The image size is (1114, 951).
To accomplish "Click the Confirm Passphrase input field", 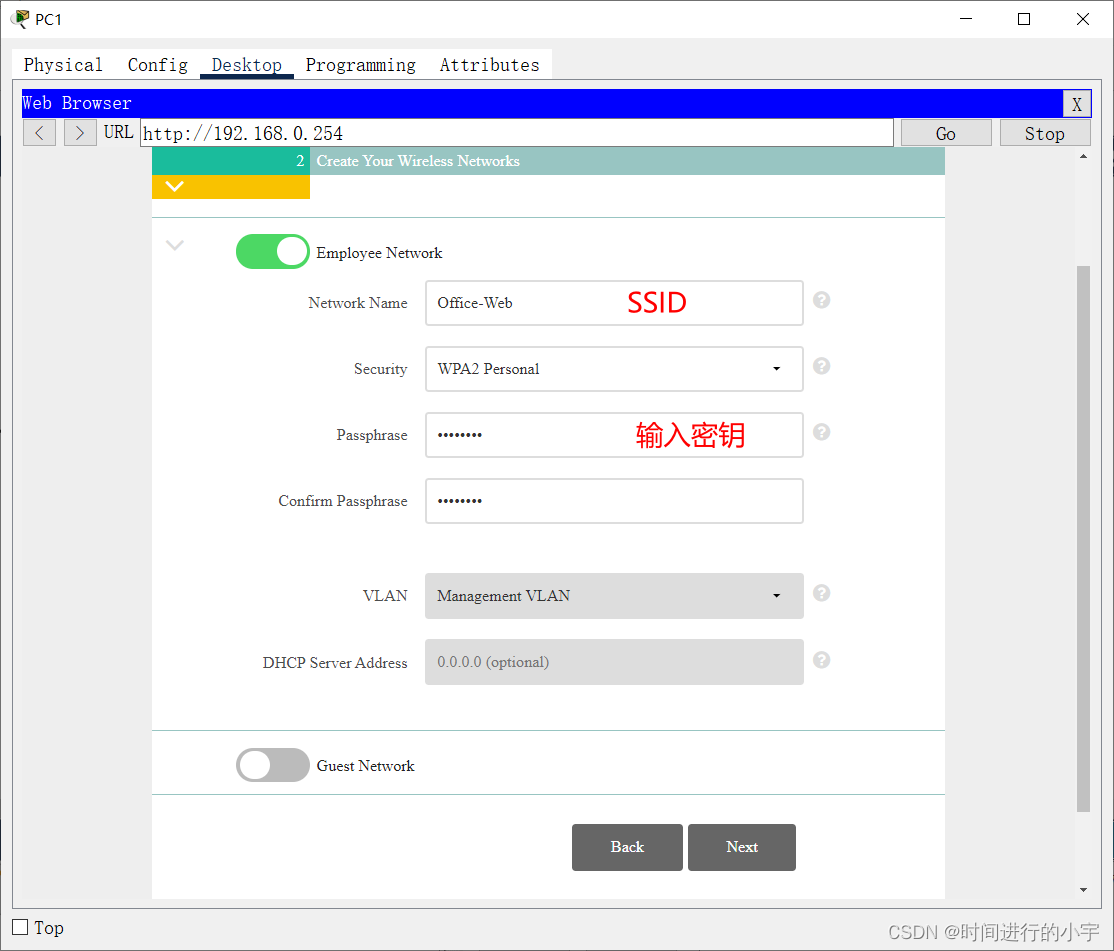I will click(x=614, y=501).
